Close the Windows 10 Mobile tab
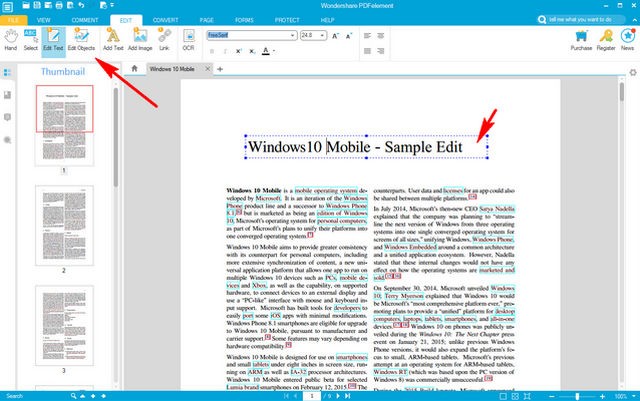640x401 pixels. [x=207, y=69]
